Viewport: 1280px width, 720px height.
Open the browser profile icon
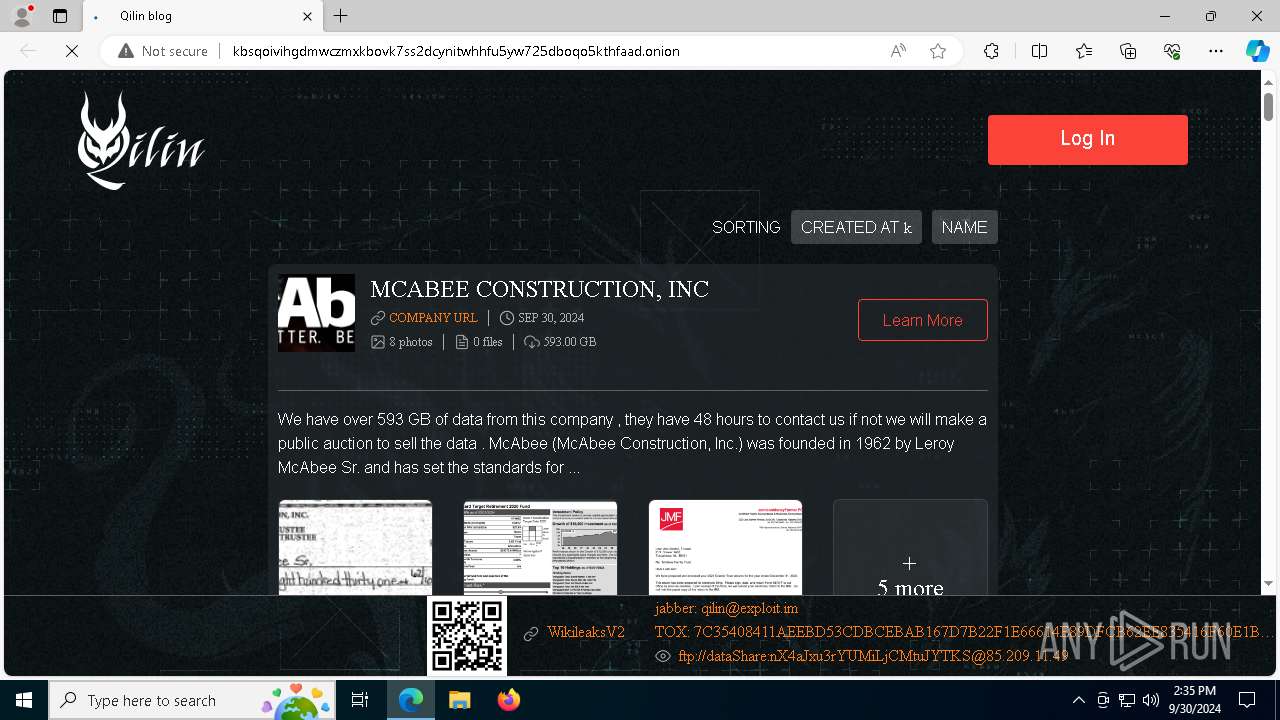coord(22,16)
